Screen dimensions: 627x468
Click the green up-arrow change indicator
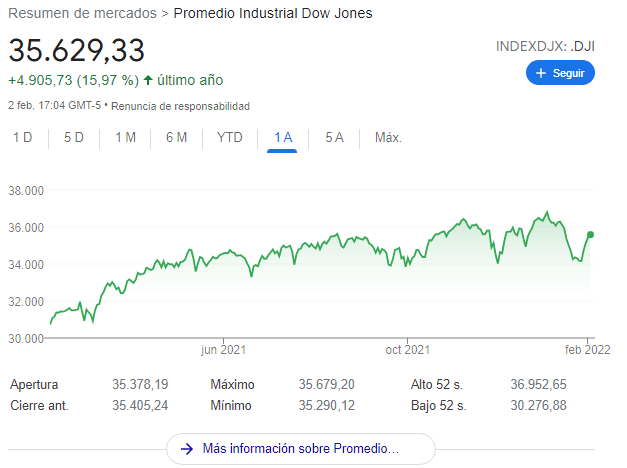click(148, 80)
